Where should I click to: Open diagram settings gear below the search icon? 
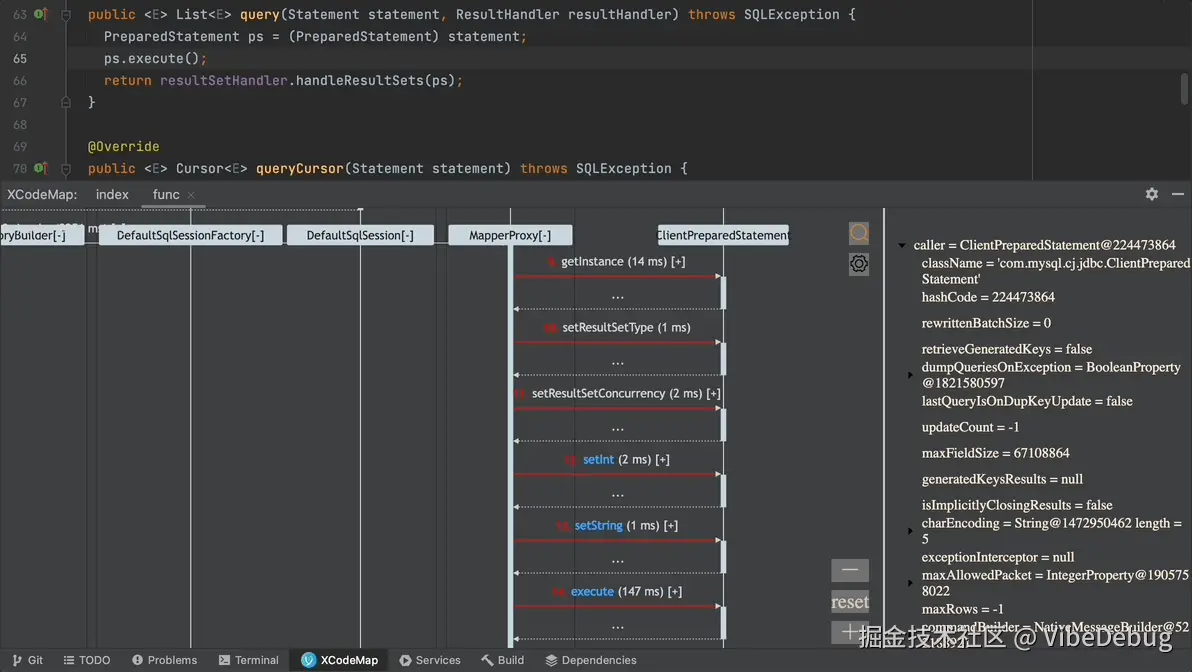pos(859,264)
